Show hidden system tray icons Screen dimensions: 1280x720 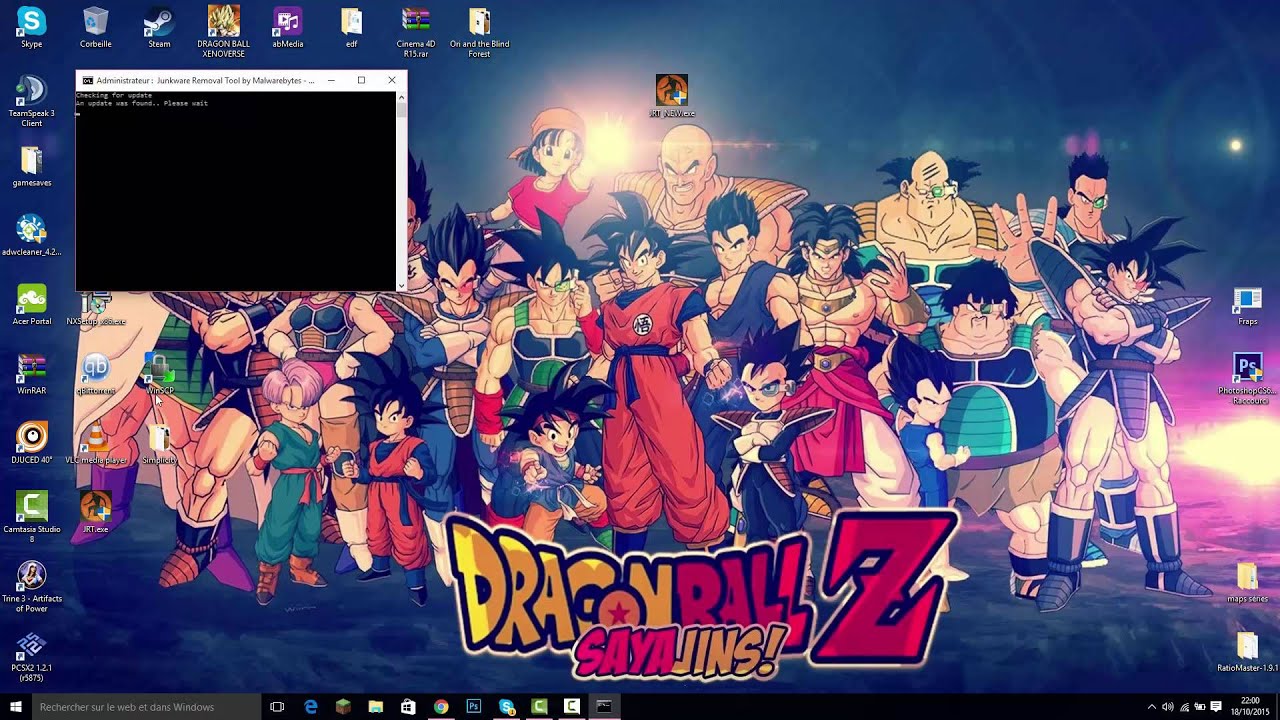(x=1152, y=706)
